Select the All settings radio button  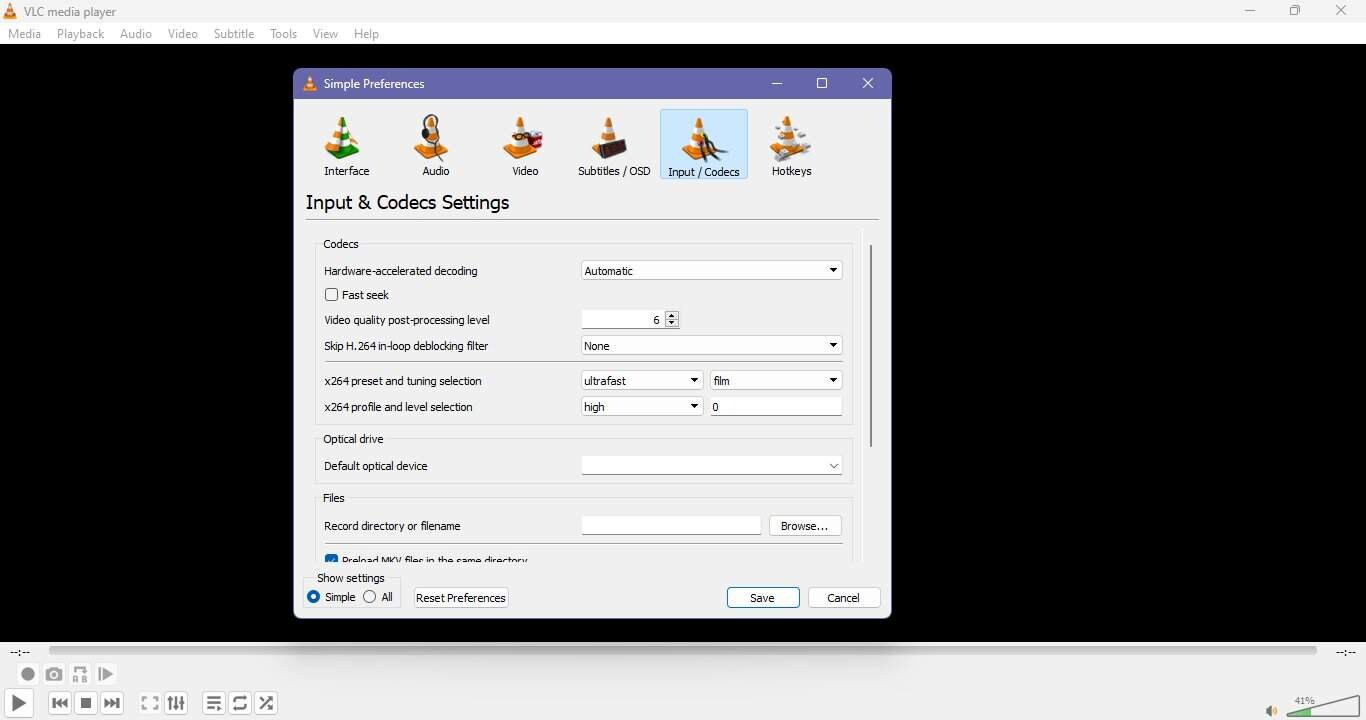tap(367, 597)
